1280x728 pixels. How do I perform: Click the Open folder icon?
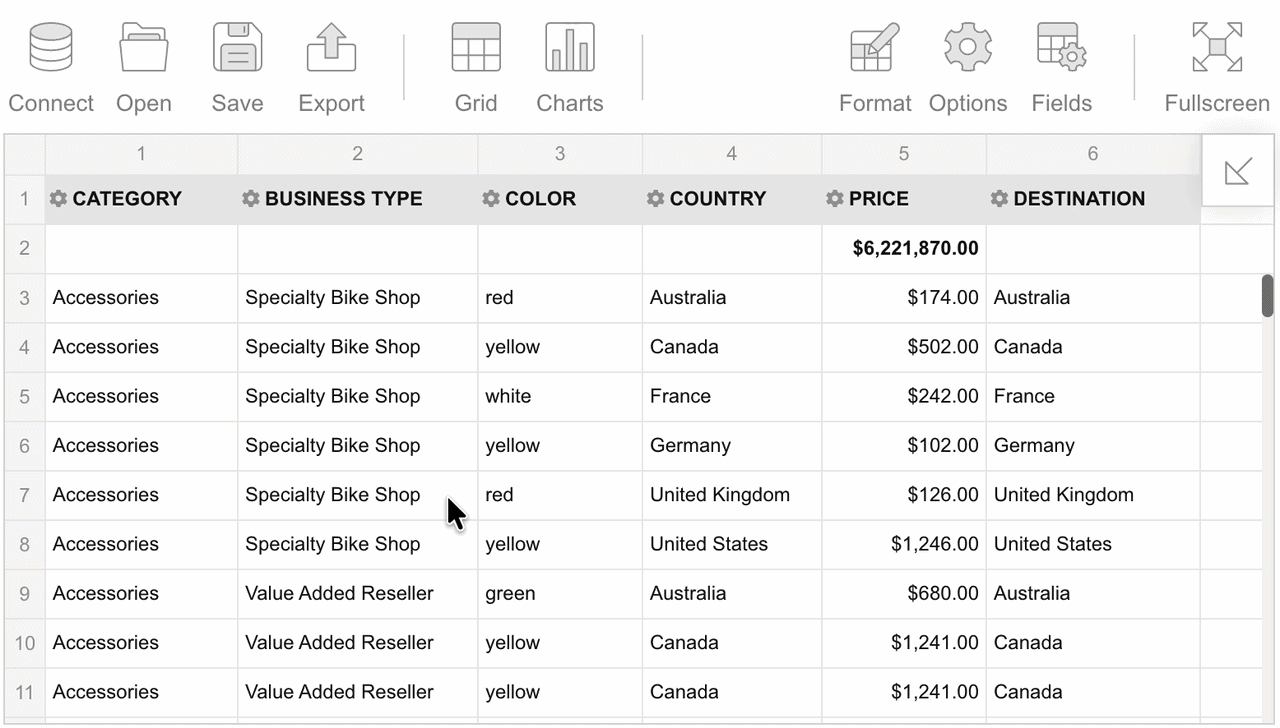coord(144,48)
